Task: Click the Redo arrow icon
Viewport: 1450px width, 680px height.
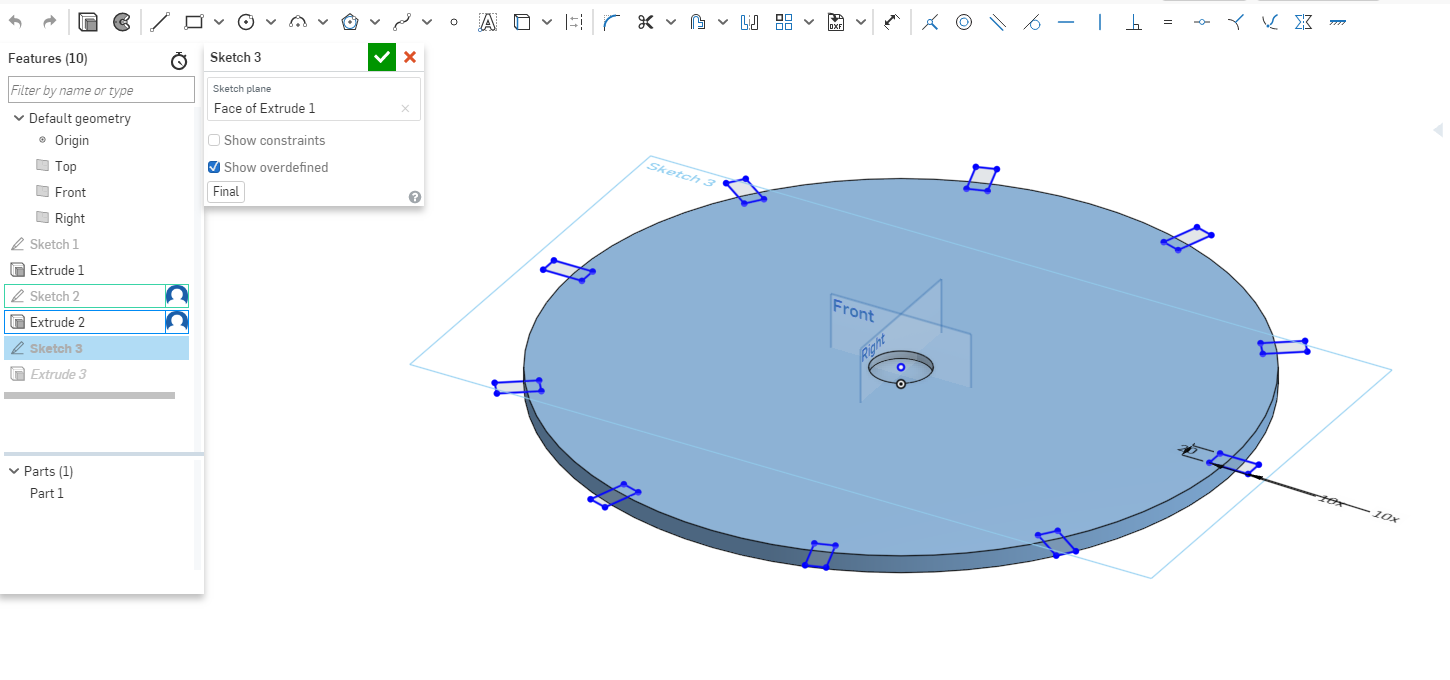Action: [x=49, y=21]
